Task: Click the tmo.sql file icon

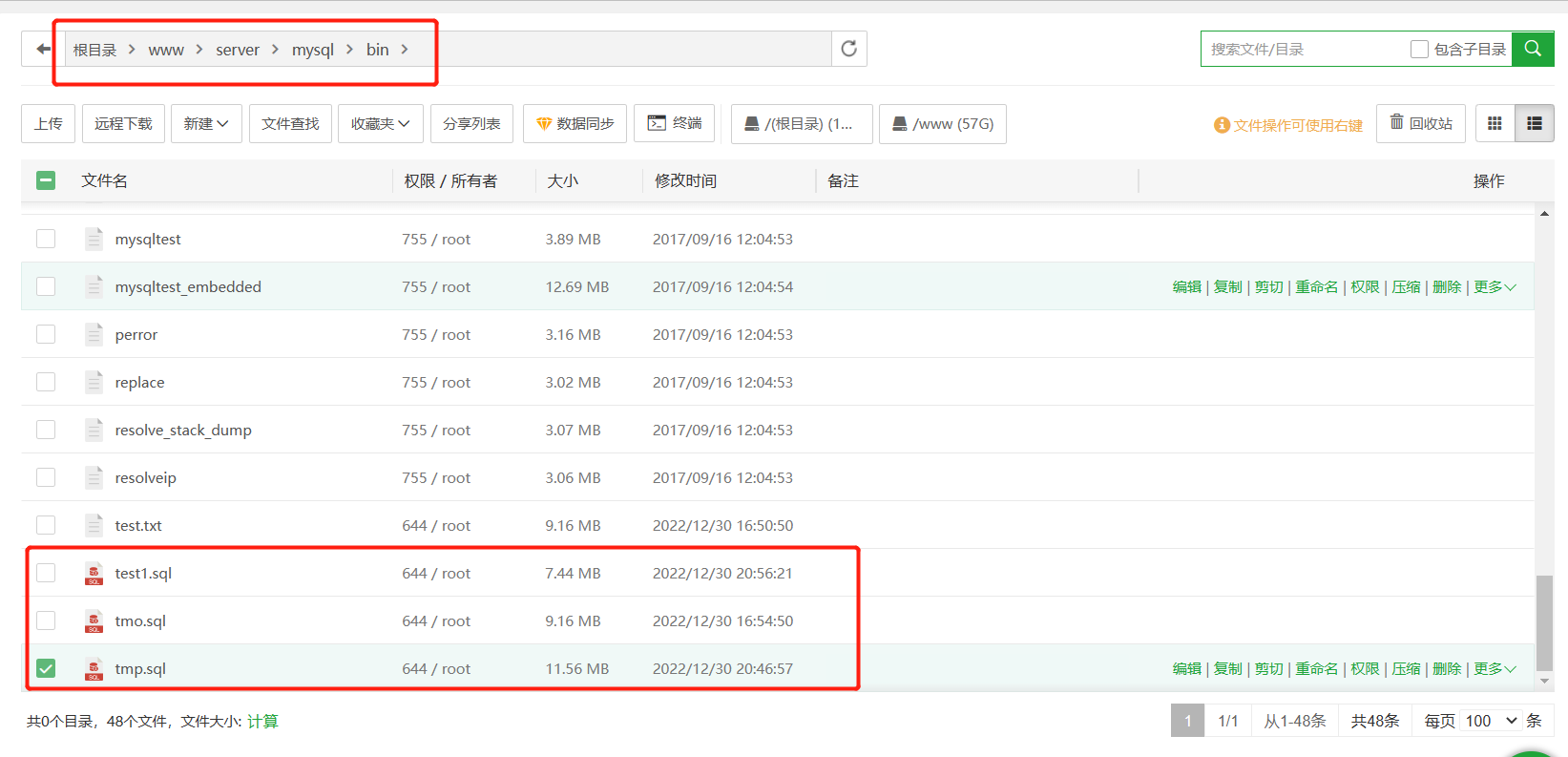Action: (94, 621)
